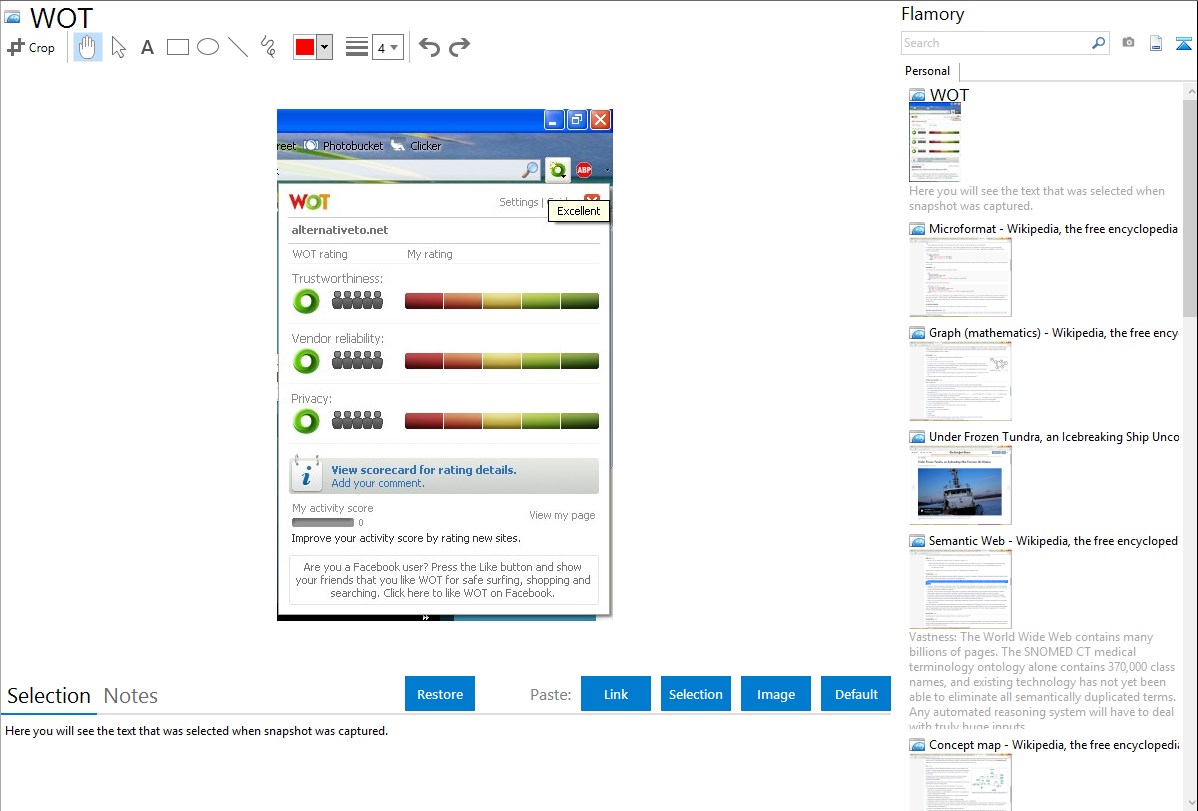Open the line width dropdown showing 4

387,47
